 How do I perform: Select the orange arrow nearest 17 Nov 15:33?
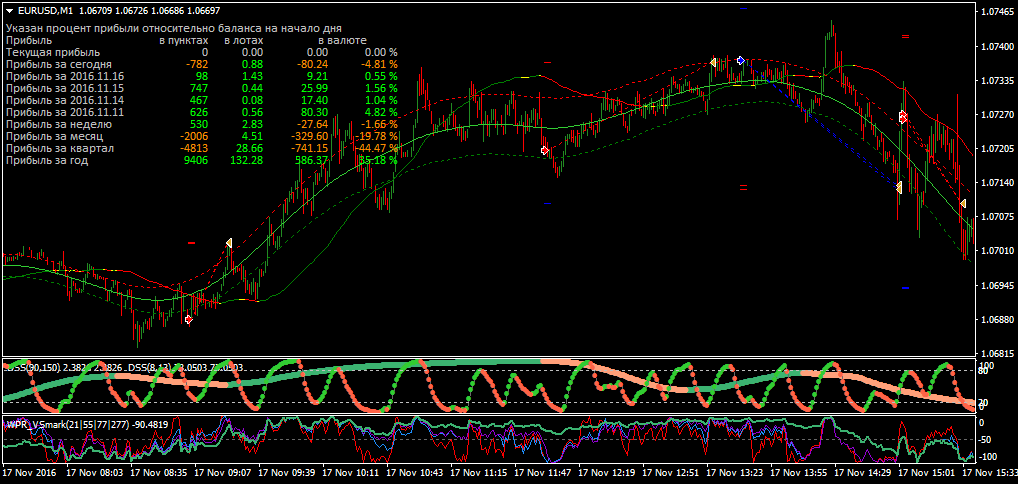click(x=962, y=204)
